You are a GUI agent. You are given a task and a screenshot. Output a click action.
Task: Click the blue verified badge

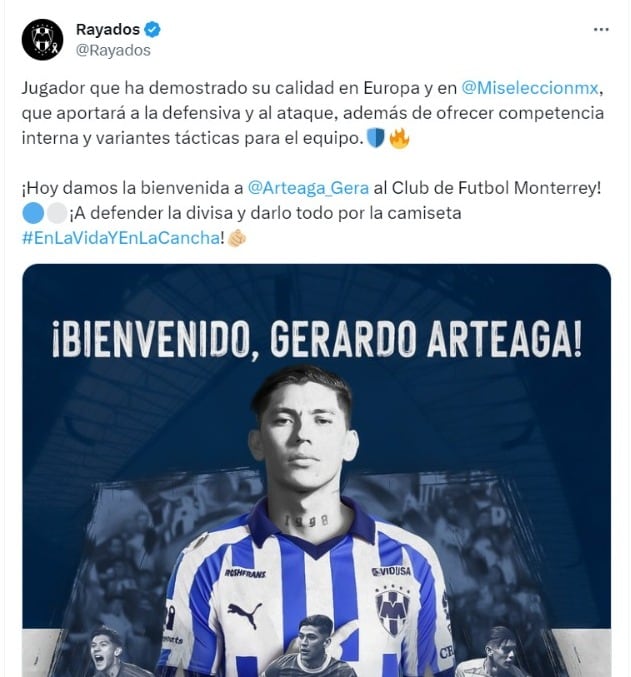(152, 29)
